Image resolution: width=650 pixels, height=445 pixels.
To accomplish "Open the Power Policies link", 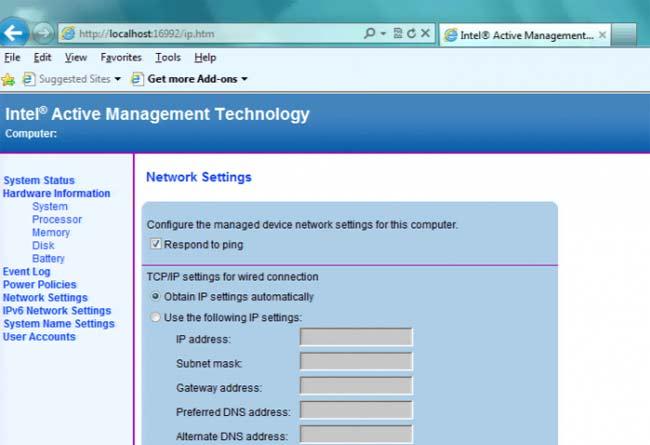I will [39, 285].
